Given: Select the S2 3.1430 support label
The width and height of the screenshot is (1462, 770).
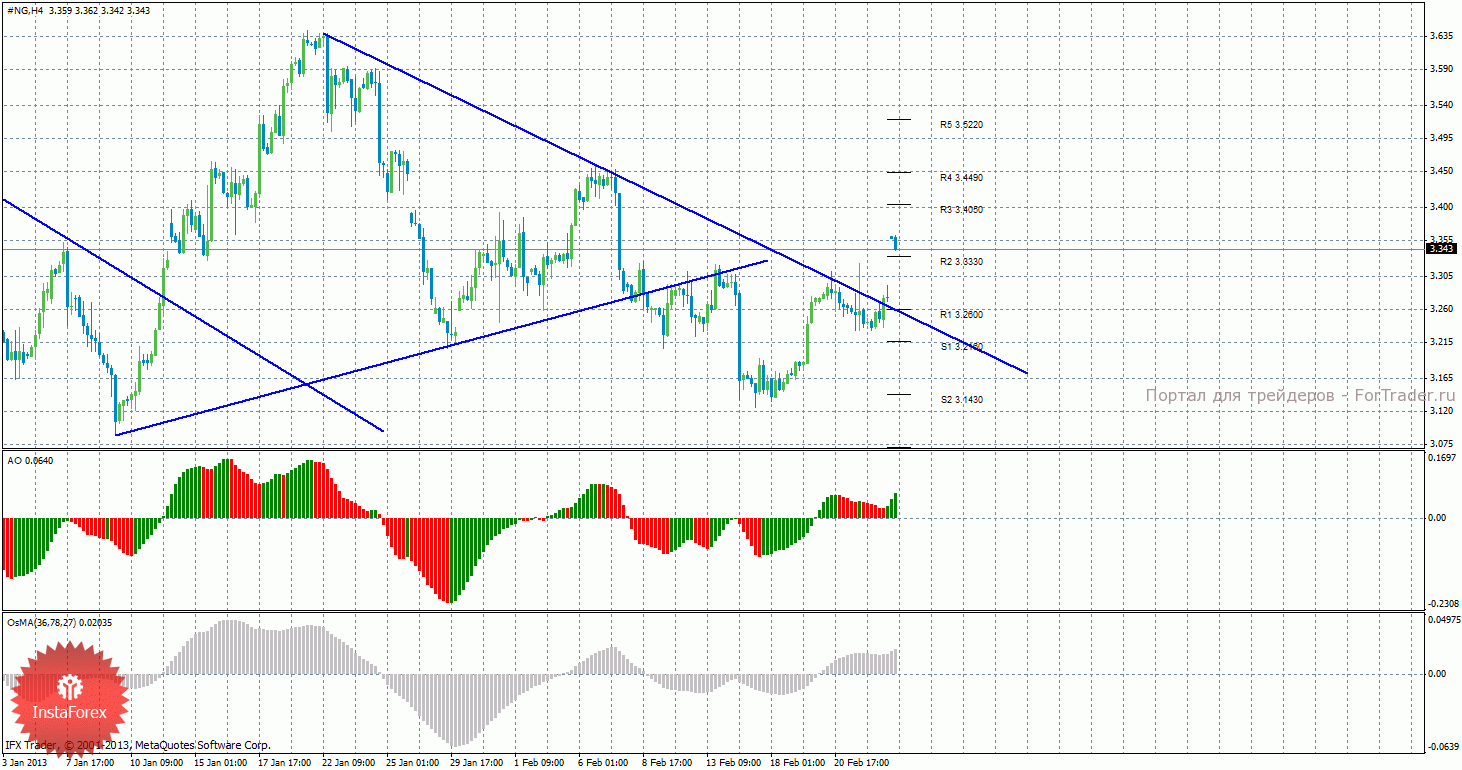Looking at the screenshot, I should (x=961, y=399).
